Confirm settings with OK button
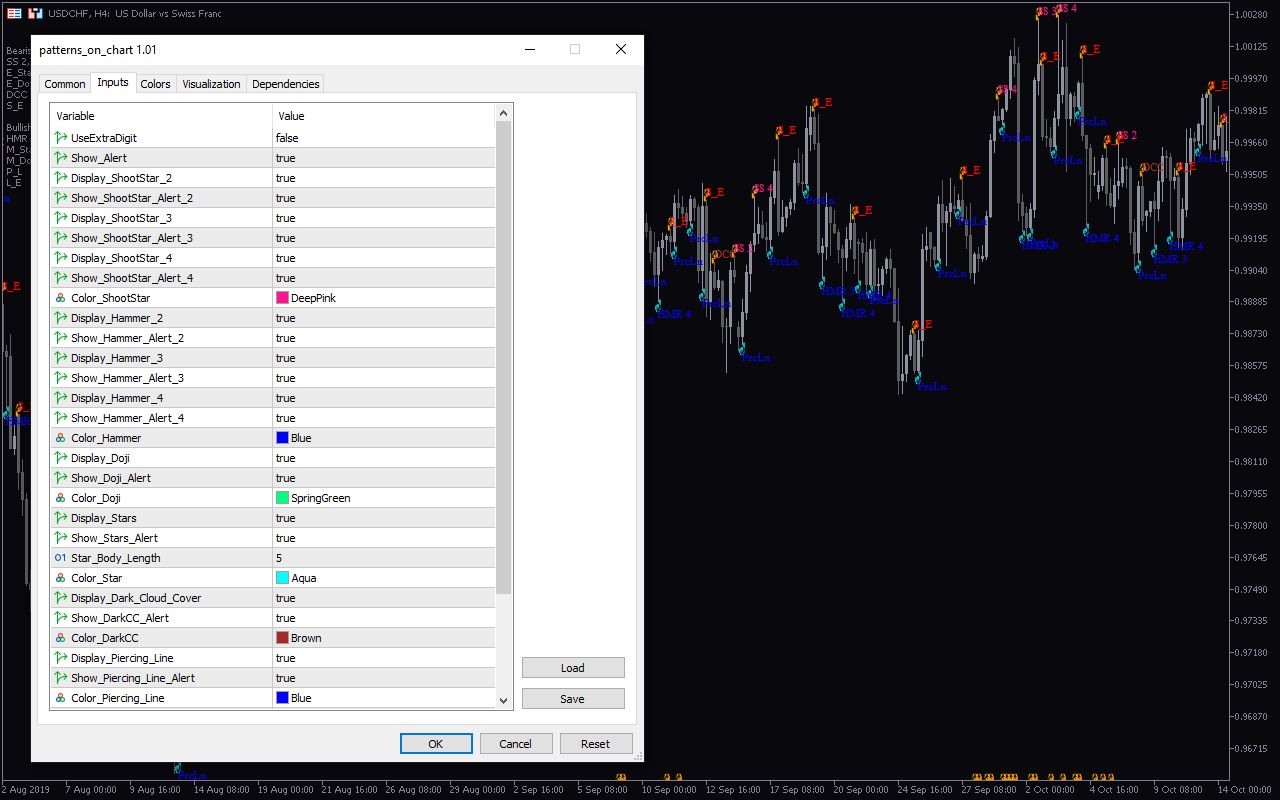Image resolution: width=1280 pixels, height=800 pixels. (436, 744)
